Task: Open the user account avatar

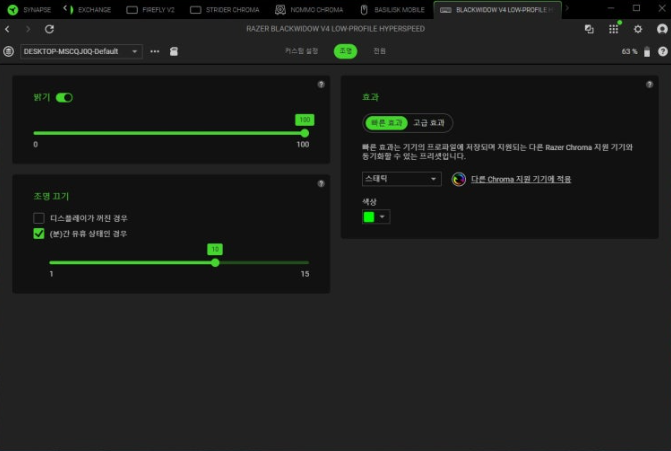Action: pos(662,29)
